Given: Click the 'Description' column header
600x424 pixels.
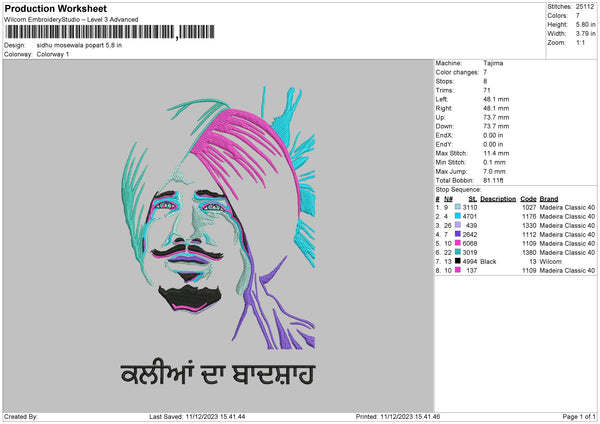Looking at the screenshot, I should pyautogui.click(x=498, y=199).
